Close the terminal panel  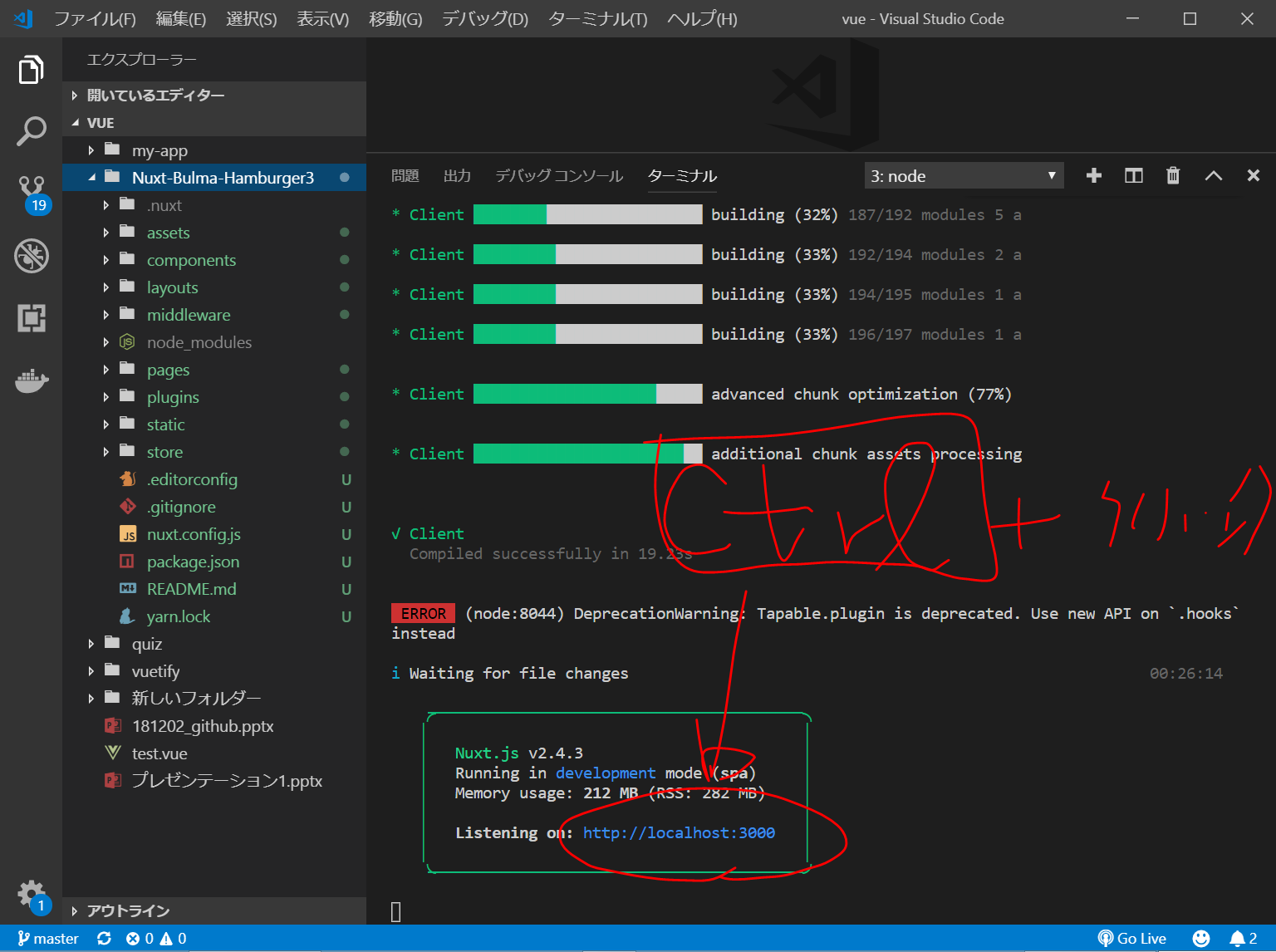click(1253, 175)
